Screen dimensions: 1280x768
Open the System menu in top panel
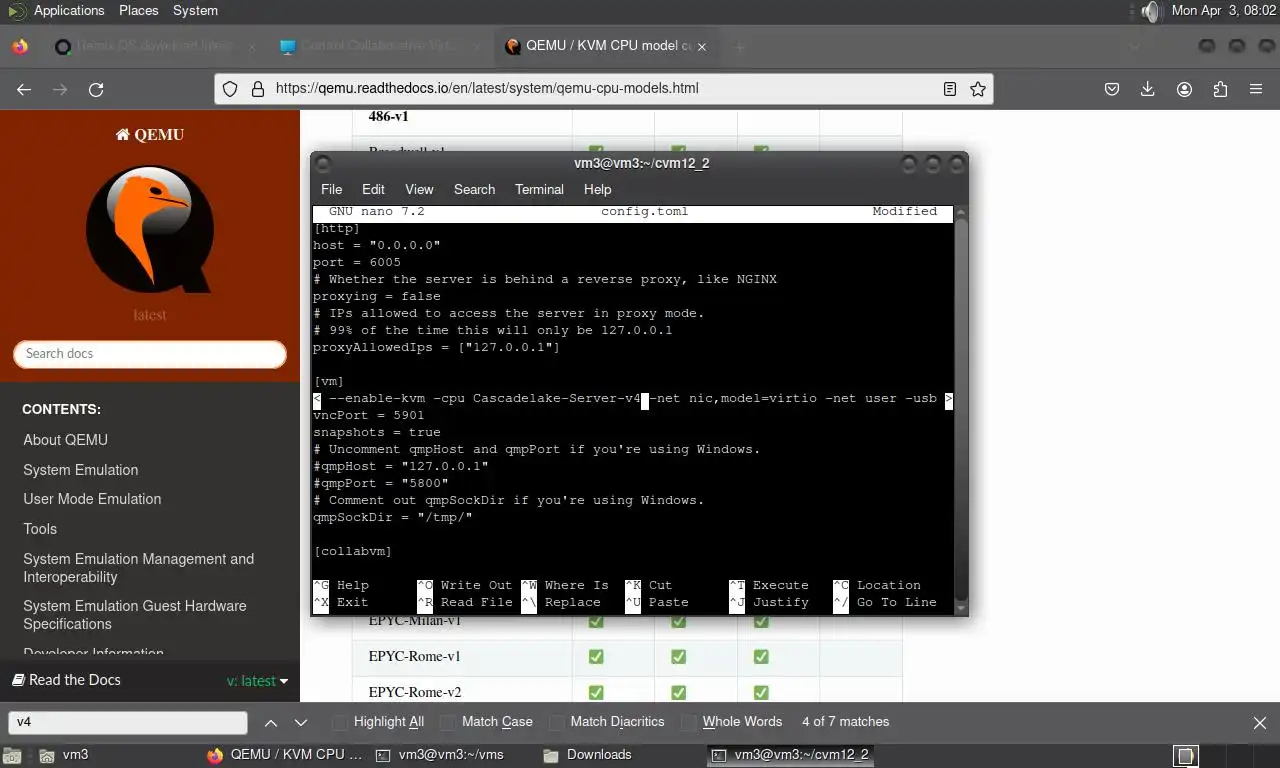[x=195, y=11]
